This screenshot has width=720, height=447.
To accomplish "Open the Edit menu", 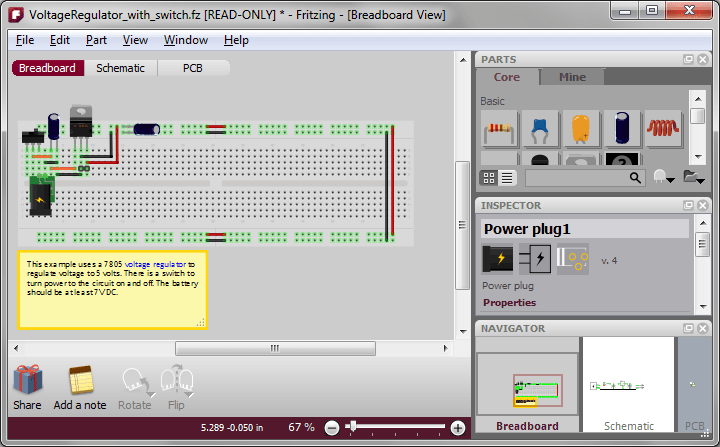I will (60, 40).
